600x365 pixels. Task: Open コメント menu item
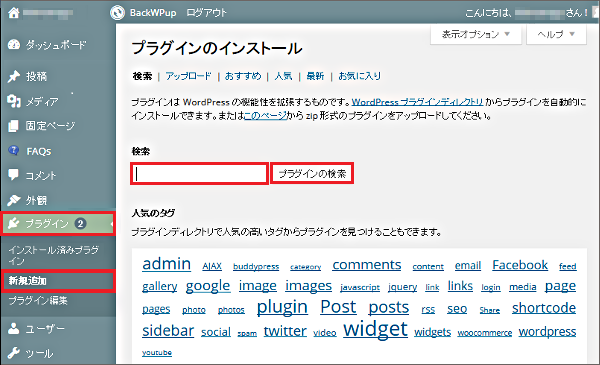coord(41,175)
